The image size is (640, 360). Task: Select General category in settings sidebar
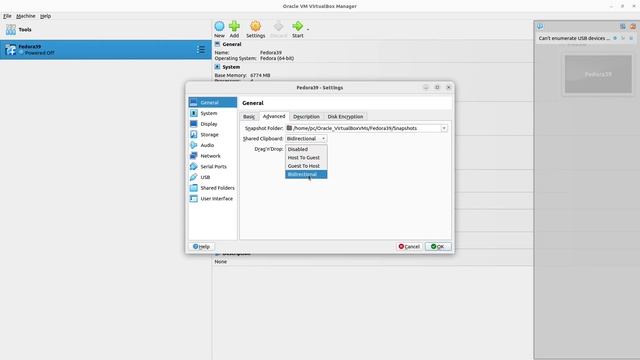[x=213, y=102]
